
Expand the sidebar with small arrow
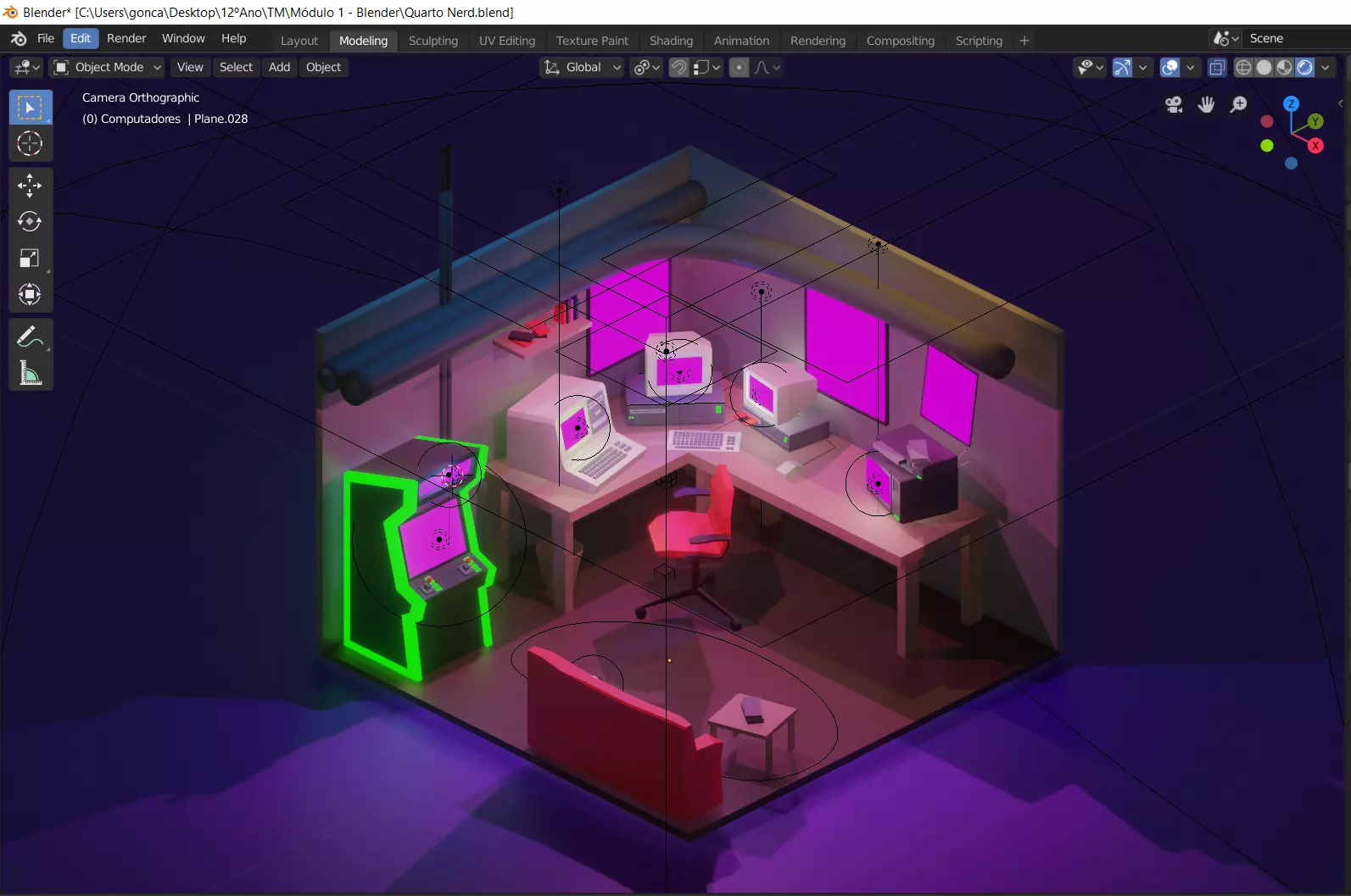1341,103
